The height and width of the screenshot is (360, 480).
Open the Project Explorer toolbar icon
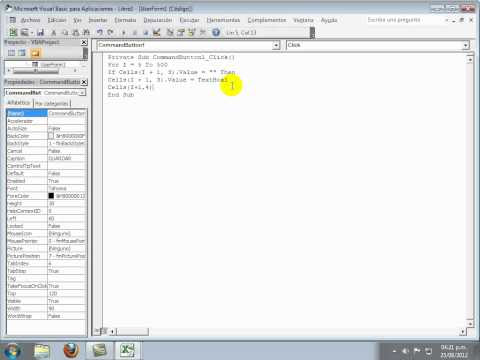[x=170, y=32]
